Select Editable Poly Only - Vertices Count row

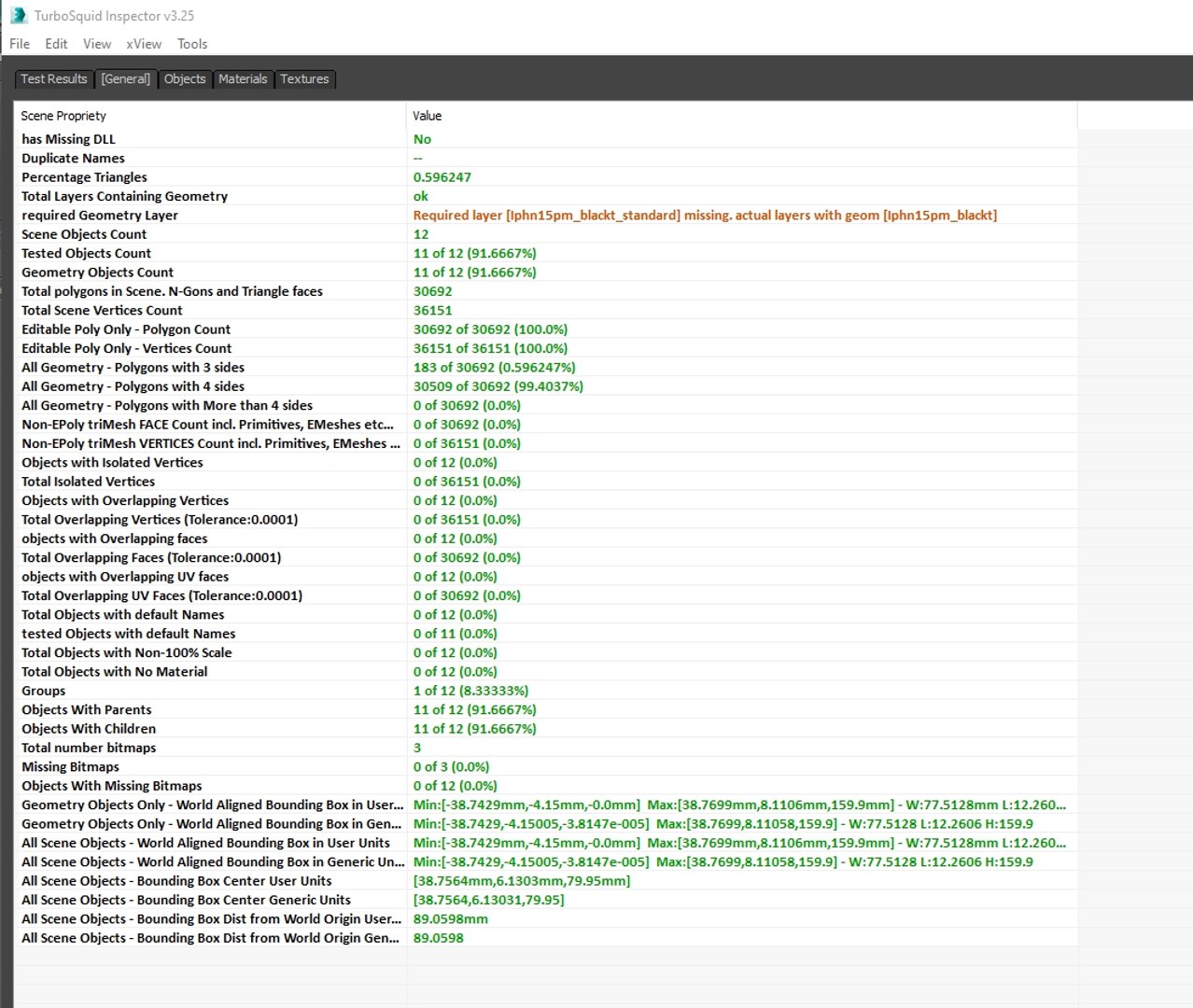click(546, 349)
